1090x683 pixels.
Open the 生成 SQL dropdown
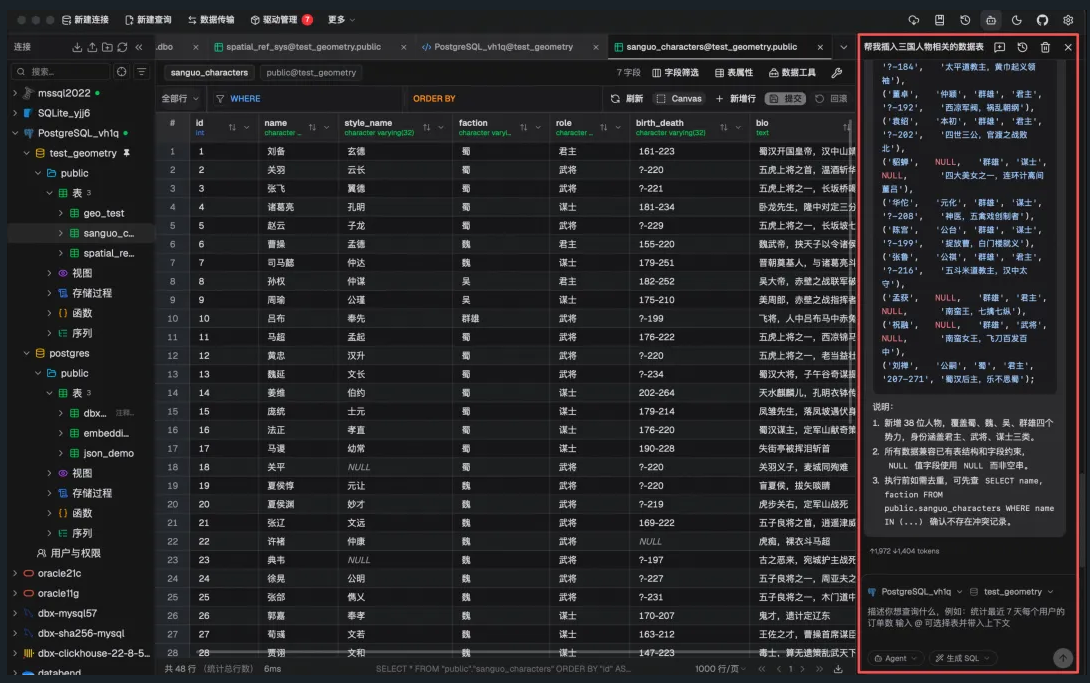962,658
